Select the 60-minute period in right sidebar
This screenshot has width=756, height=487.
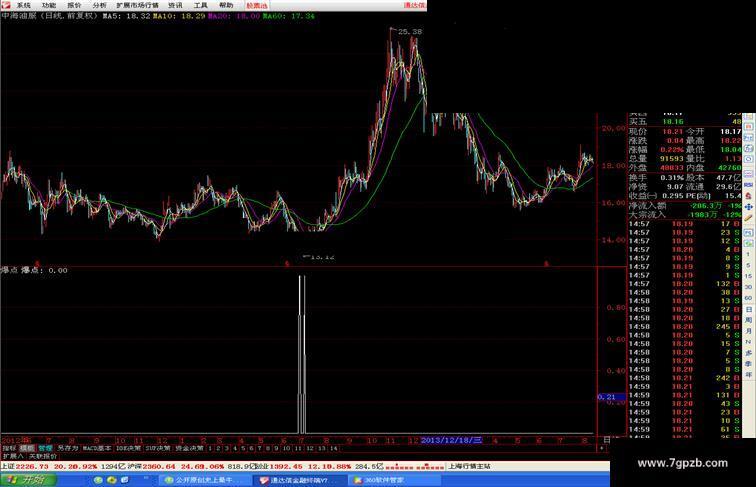click(748, 298)
